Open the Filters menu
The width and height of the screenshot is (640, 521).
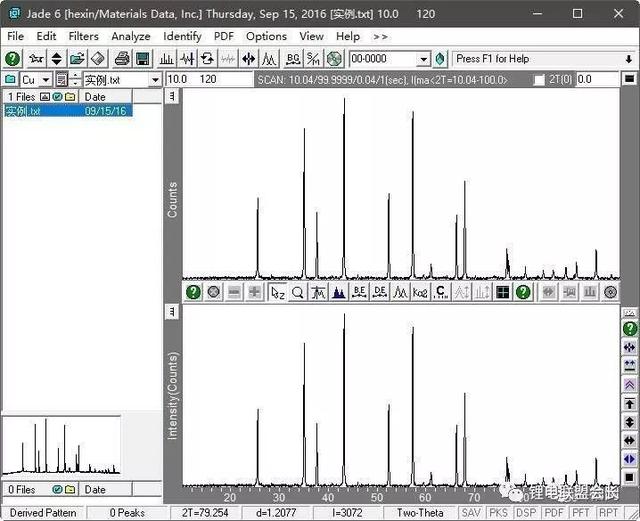point(84,36)
